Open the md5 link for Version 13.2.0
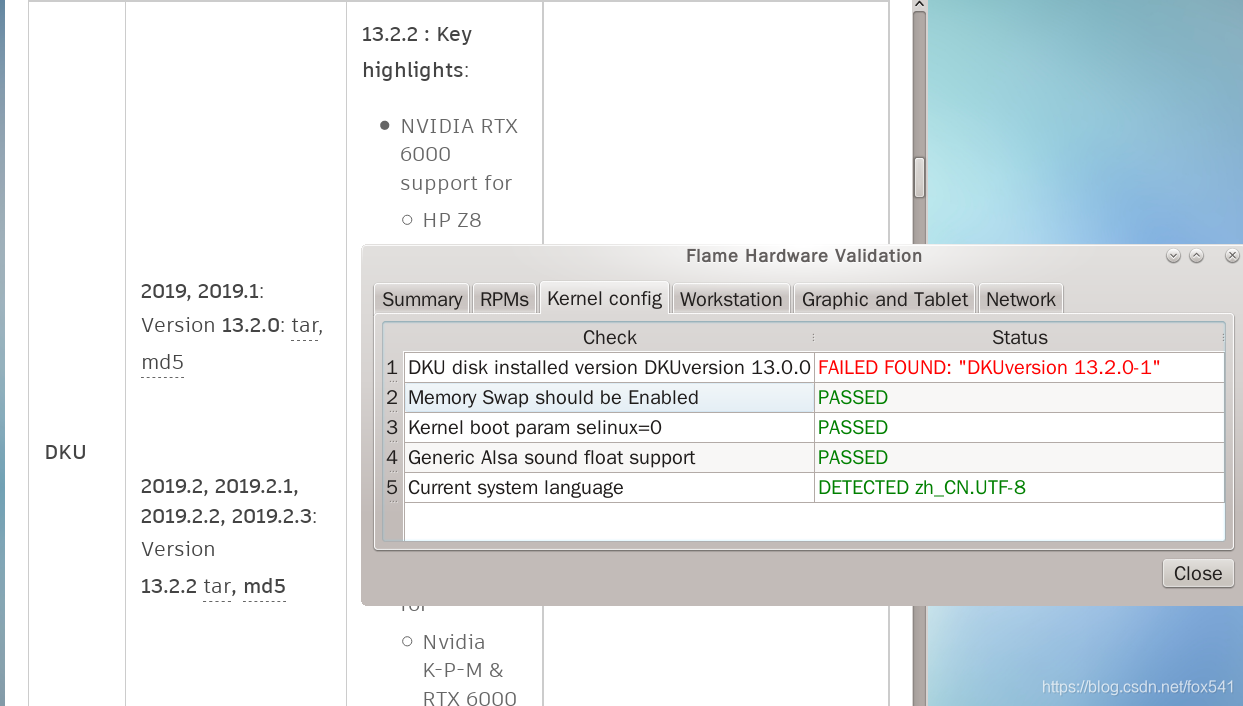 [162, 362]
